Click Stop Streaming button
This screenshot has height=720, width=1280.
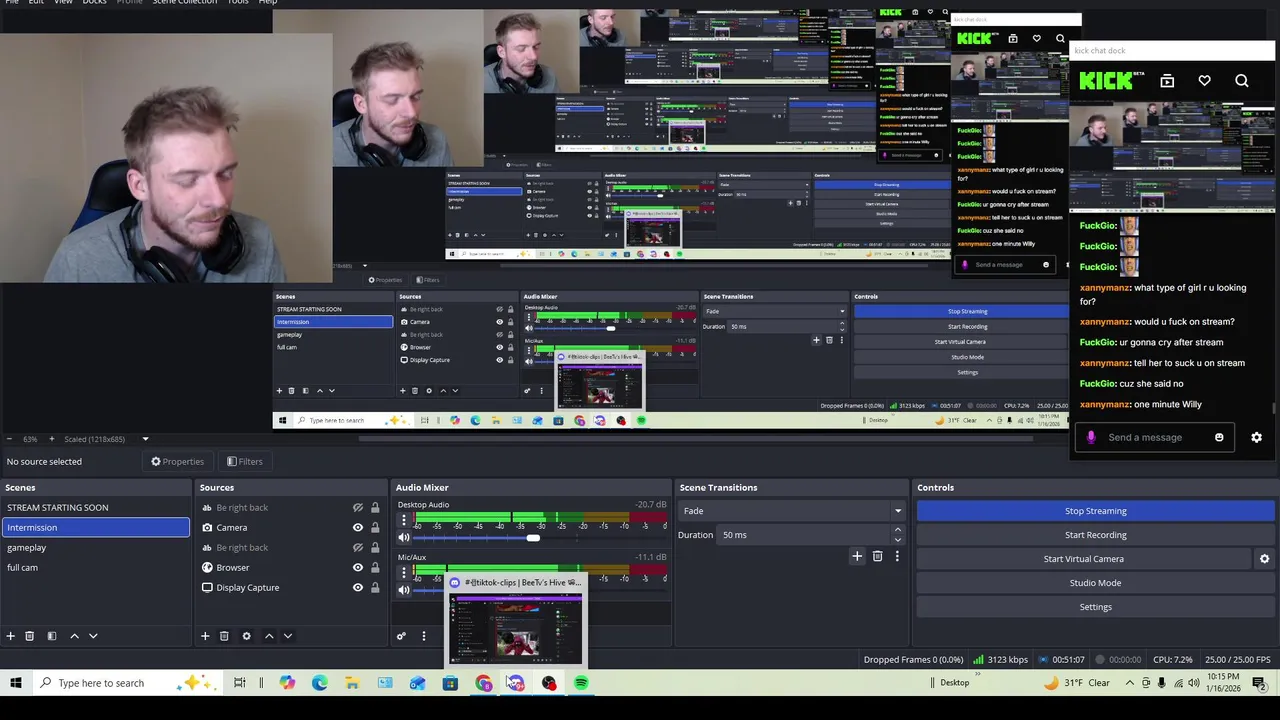pos(1095,511)
